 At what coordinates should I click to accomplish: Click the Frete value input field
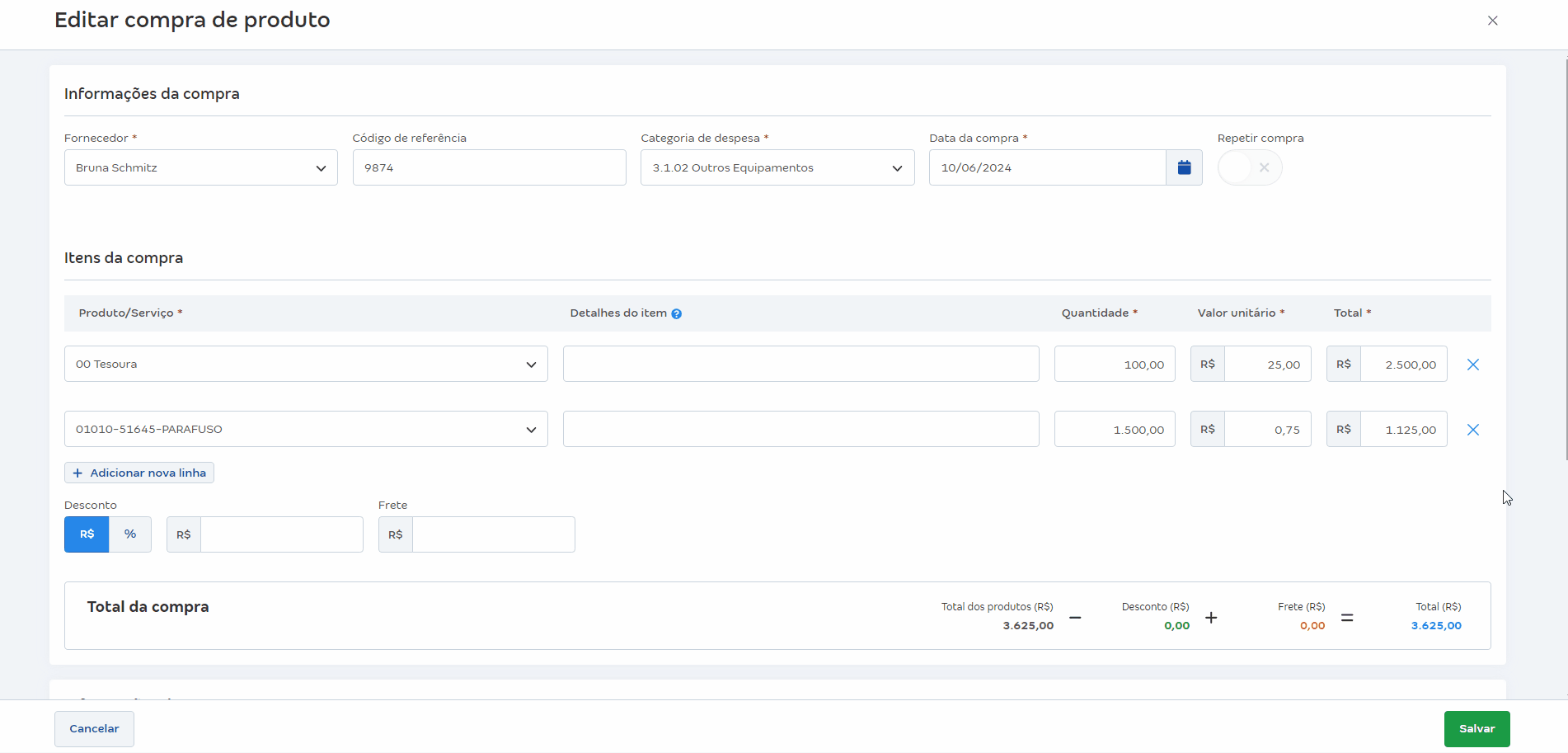[493, 534]
